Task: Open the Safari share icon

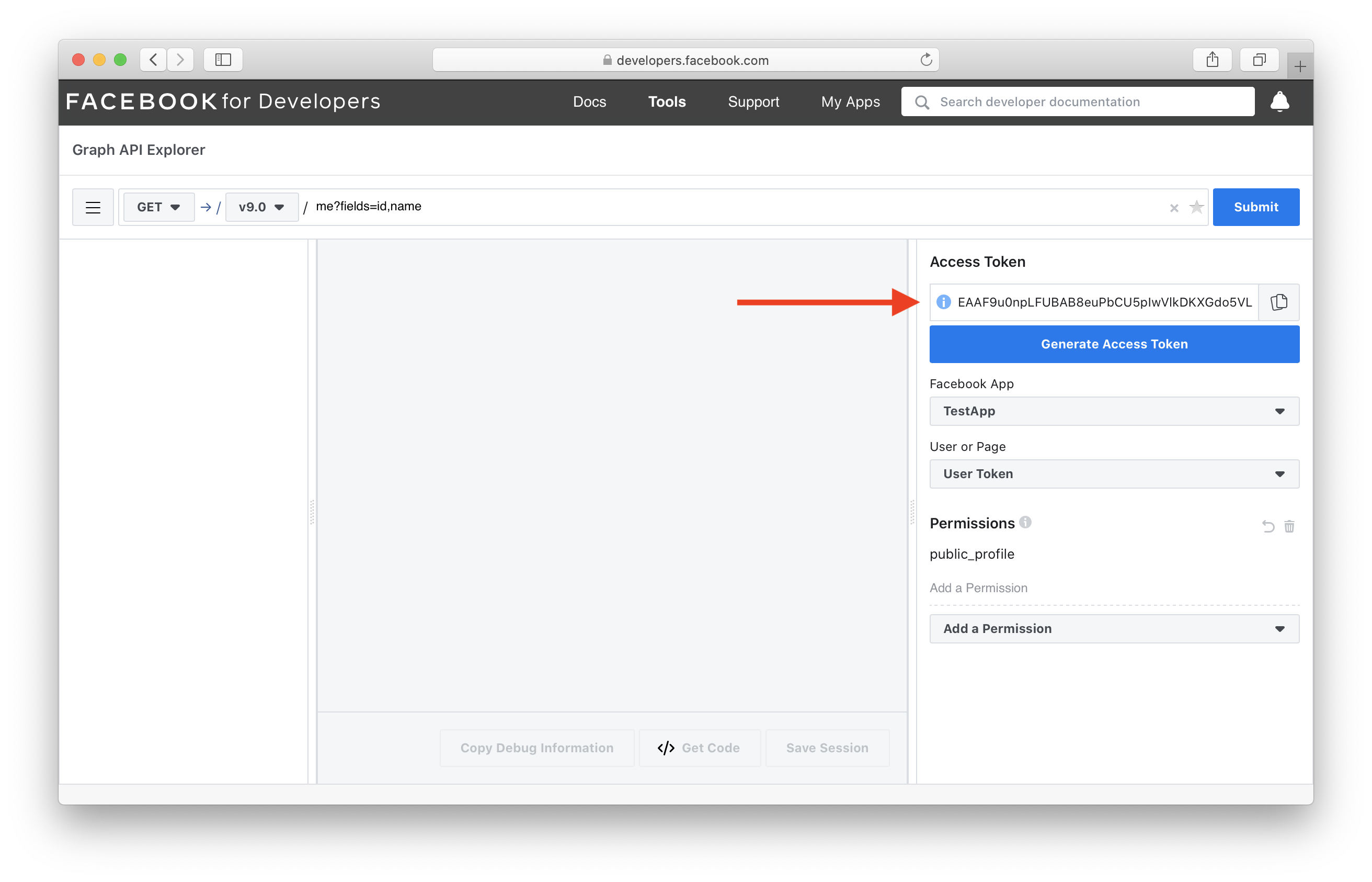Action: click(x=1211, y=60)
